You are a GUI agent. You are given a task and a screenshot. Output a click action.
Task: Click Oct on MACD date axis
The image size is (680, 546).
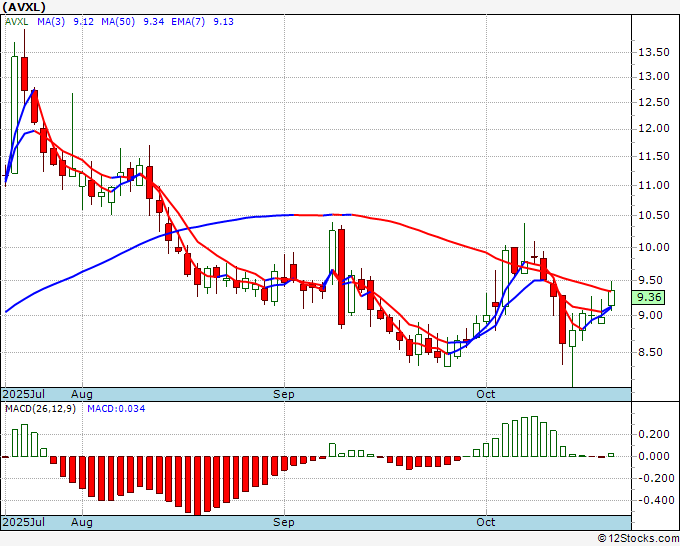point(485,522)
